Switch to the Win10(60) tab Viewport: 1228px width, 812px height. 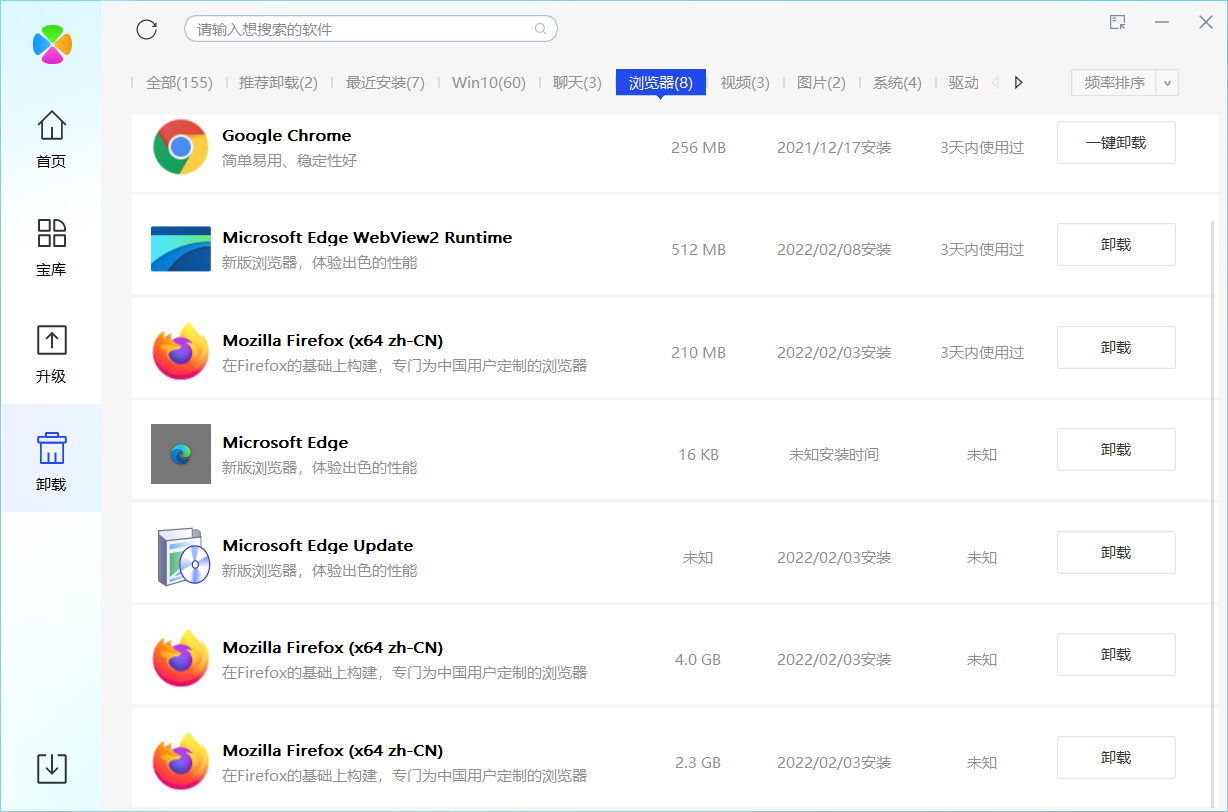pyautogui.click(x=489, y=83)
